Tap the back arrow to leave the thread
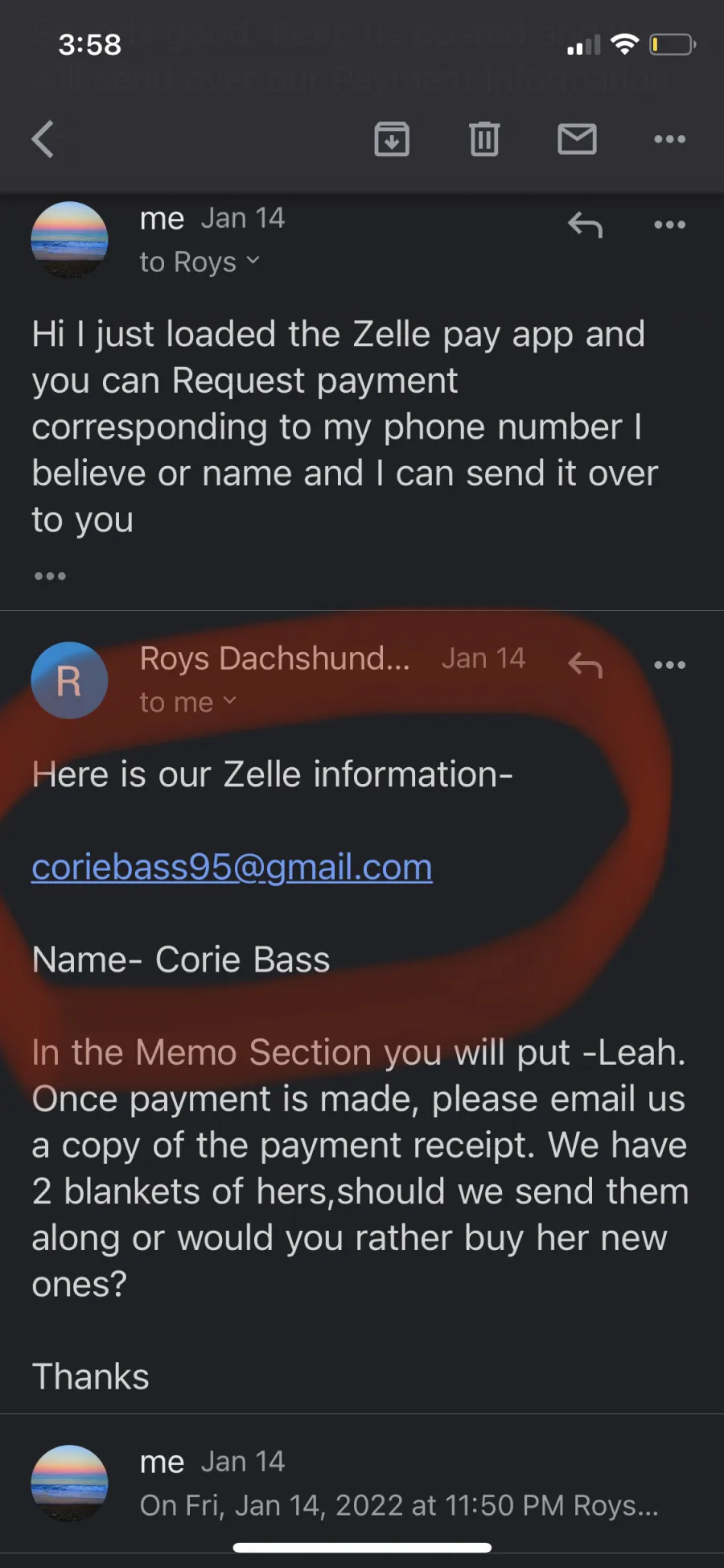This screenshot has width=724, height=1568. (43, 139)
